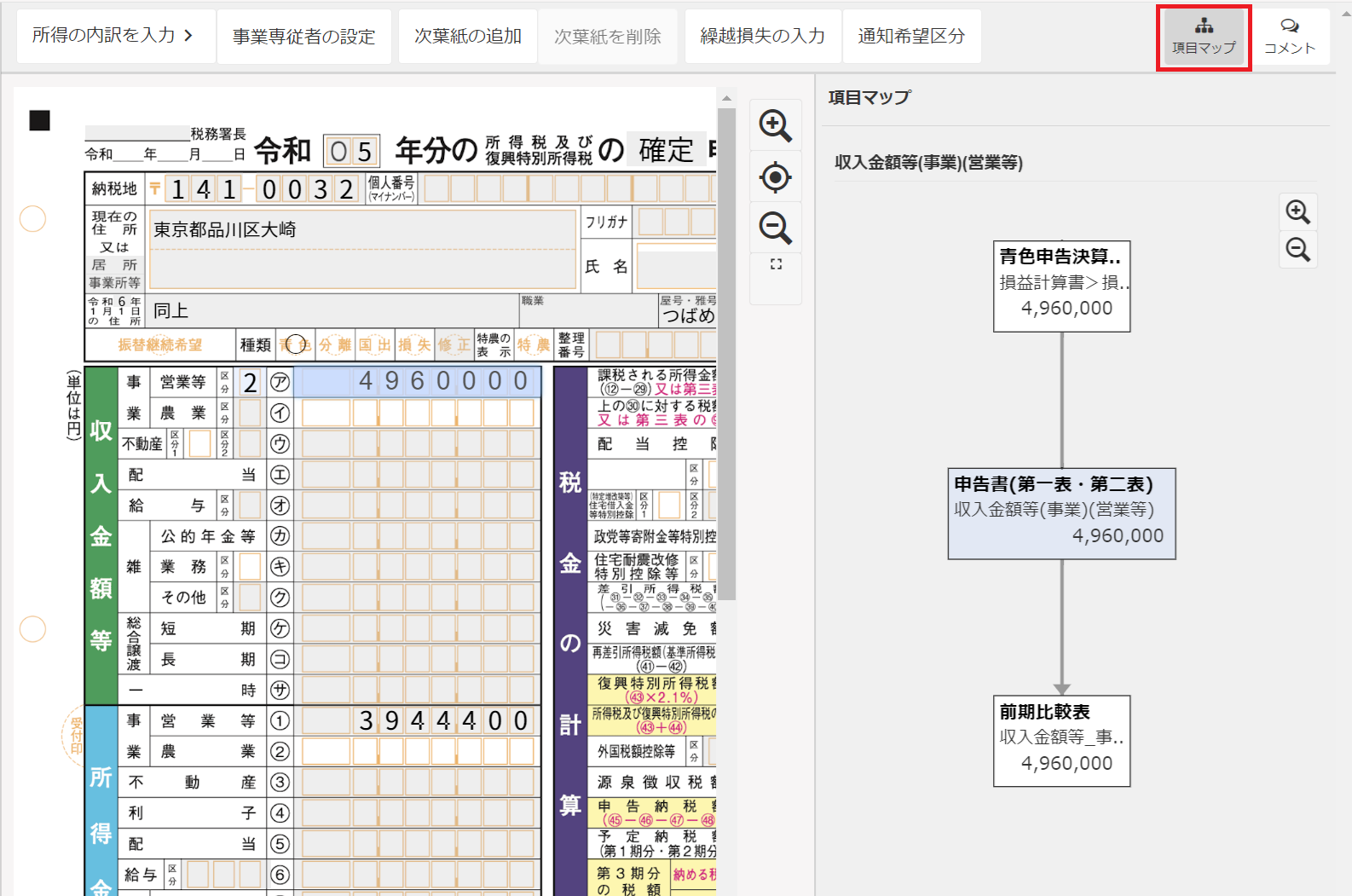
Task: Click the 復興特別所得税額 label cell
Action: 653,690
